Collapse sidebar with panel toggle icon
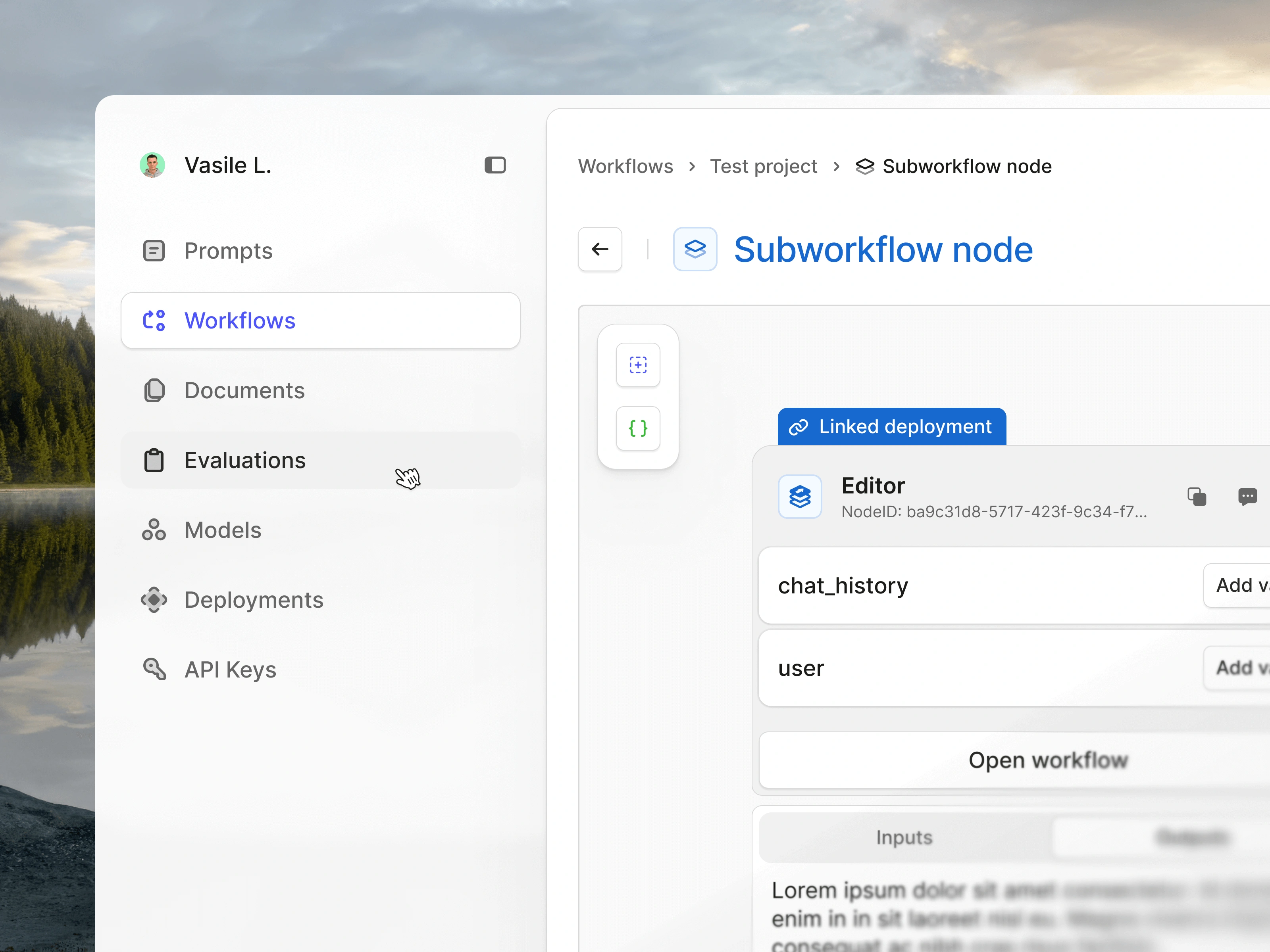This screenshot has width=1270, height=952. coord(495,165)
